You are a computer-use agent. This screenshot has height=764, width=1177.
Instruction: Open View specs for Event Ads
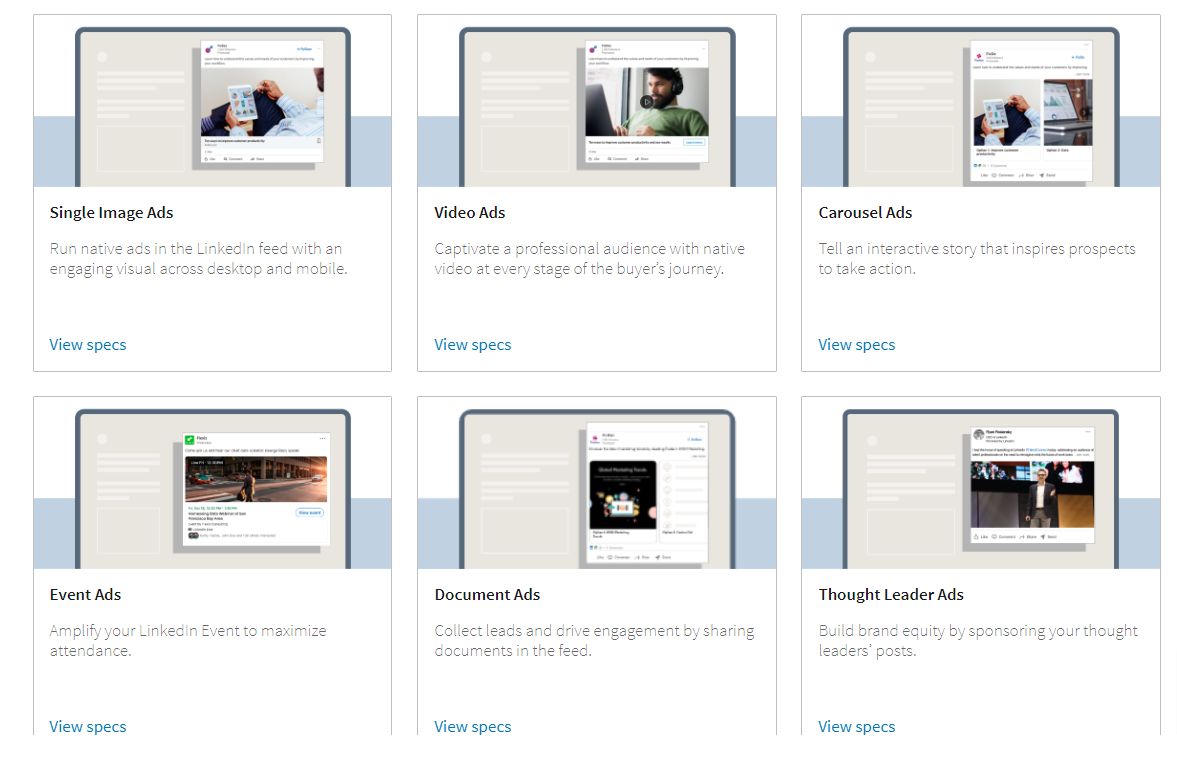click(x=88, y=726)
